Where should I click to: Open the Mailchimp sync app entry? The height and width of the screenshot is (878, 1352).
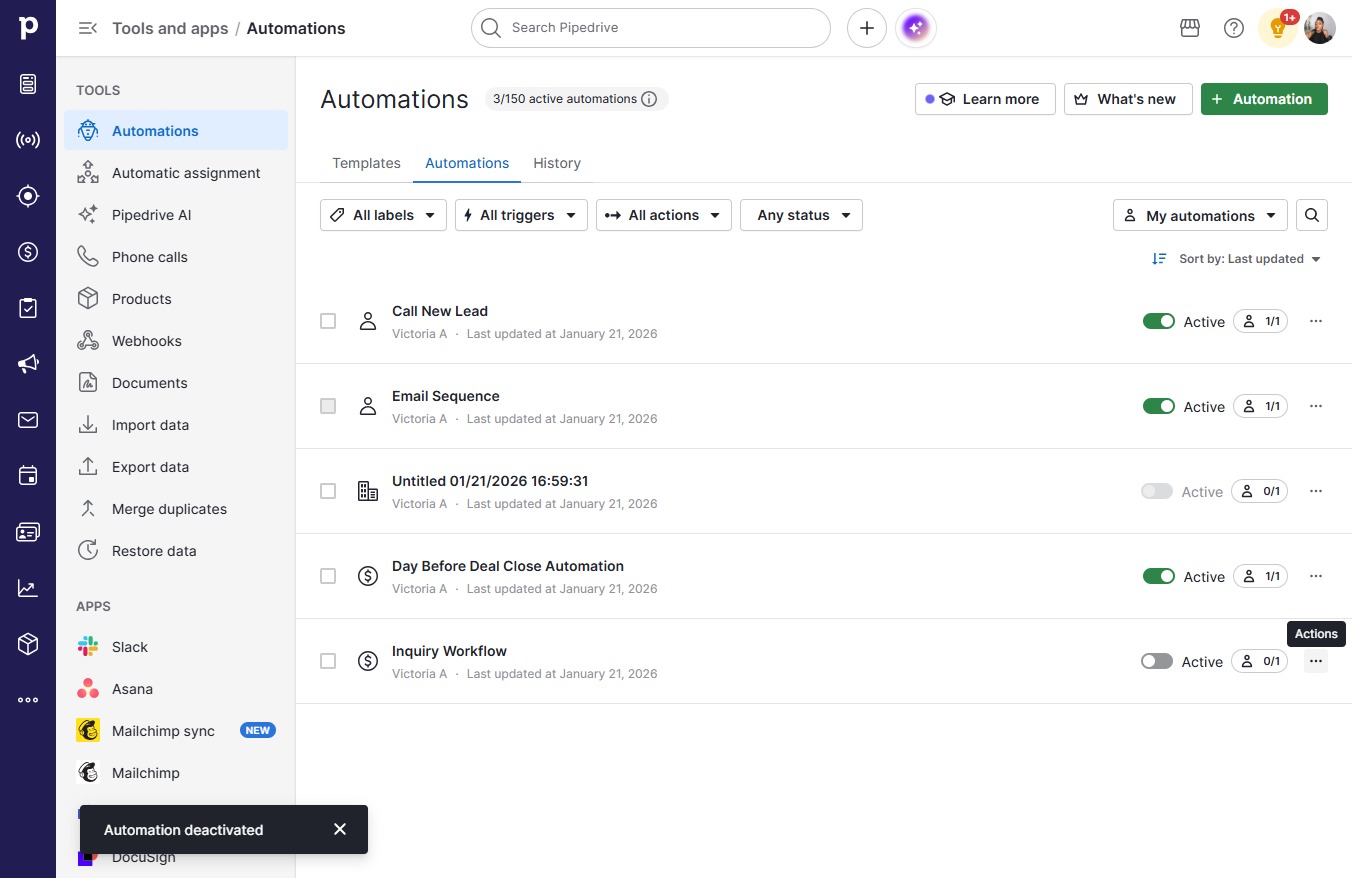click(x=176, y=731)
